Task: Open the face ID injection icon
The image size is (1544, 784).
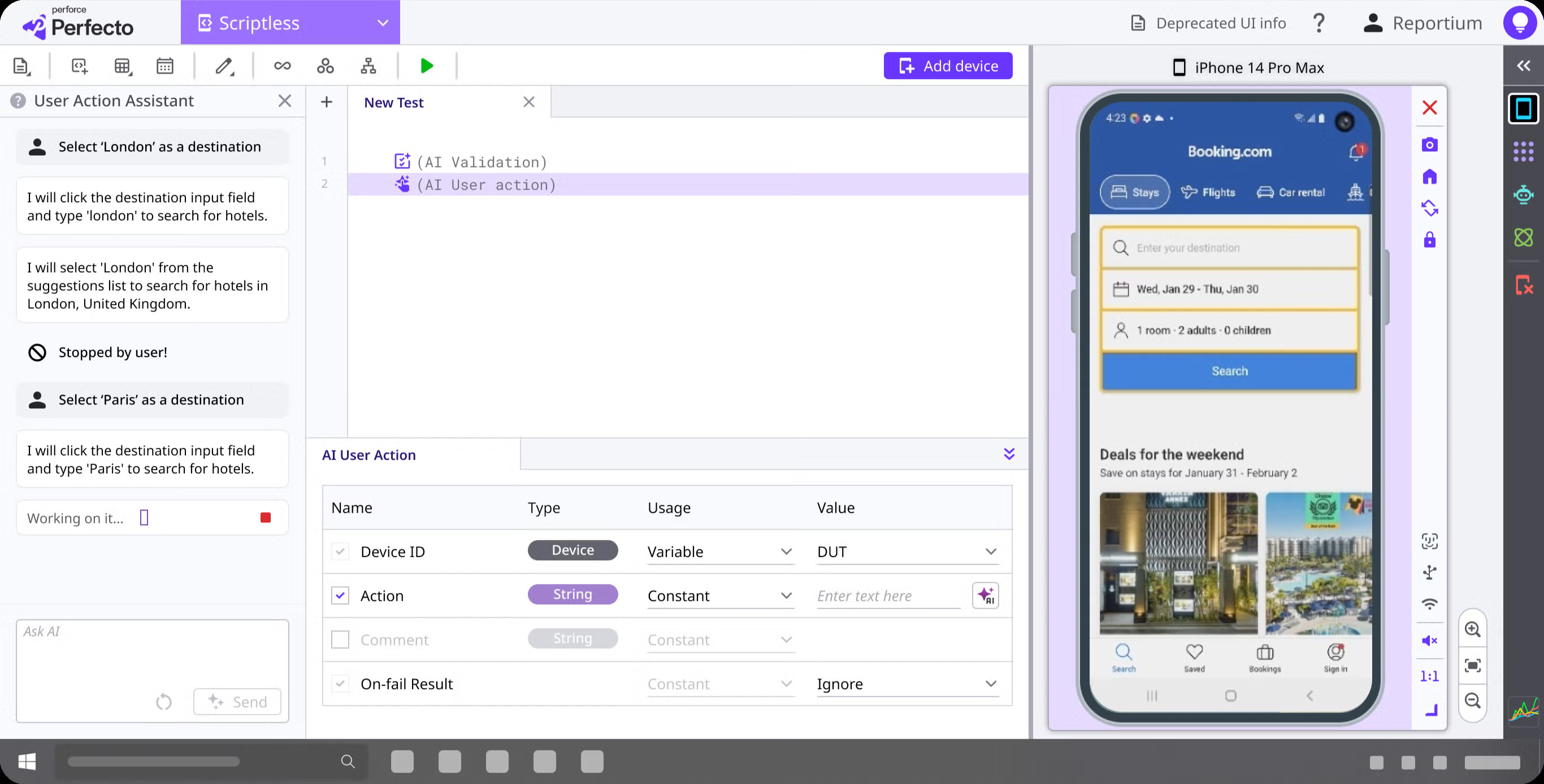Action: pyautogui.click(x=1429, y=541)
